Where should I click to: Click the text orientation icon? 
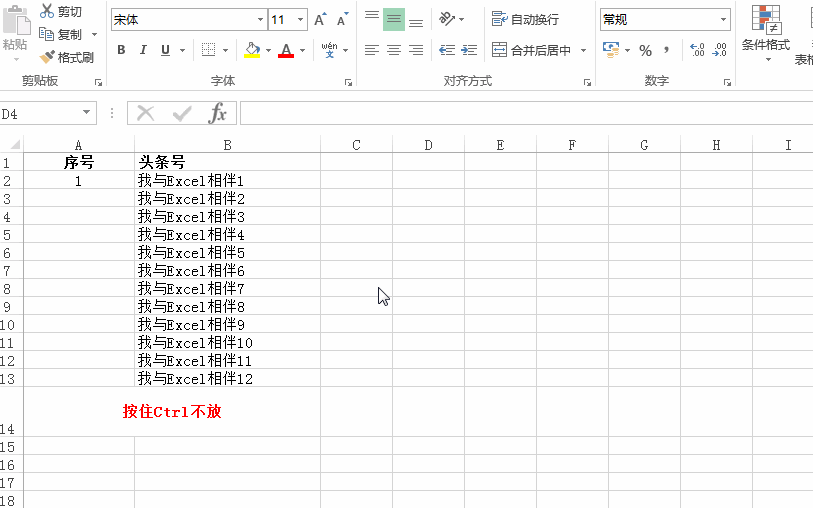click(x=447, y=19)
